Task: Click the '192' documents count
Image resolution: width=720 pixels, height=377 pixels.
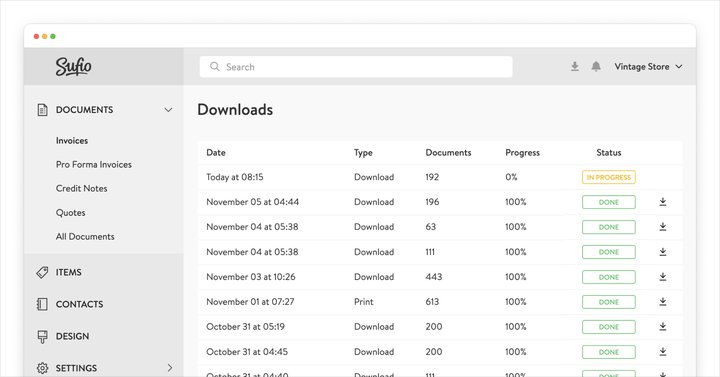Action: click(432, 177)
